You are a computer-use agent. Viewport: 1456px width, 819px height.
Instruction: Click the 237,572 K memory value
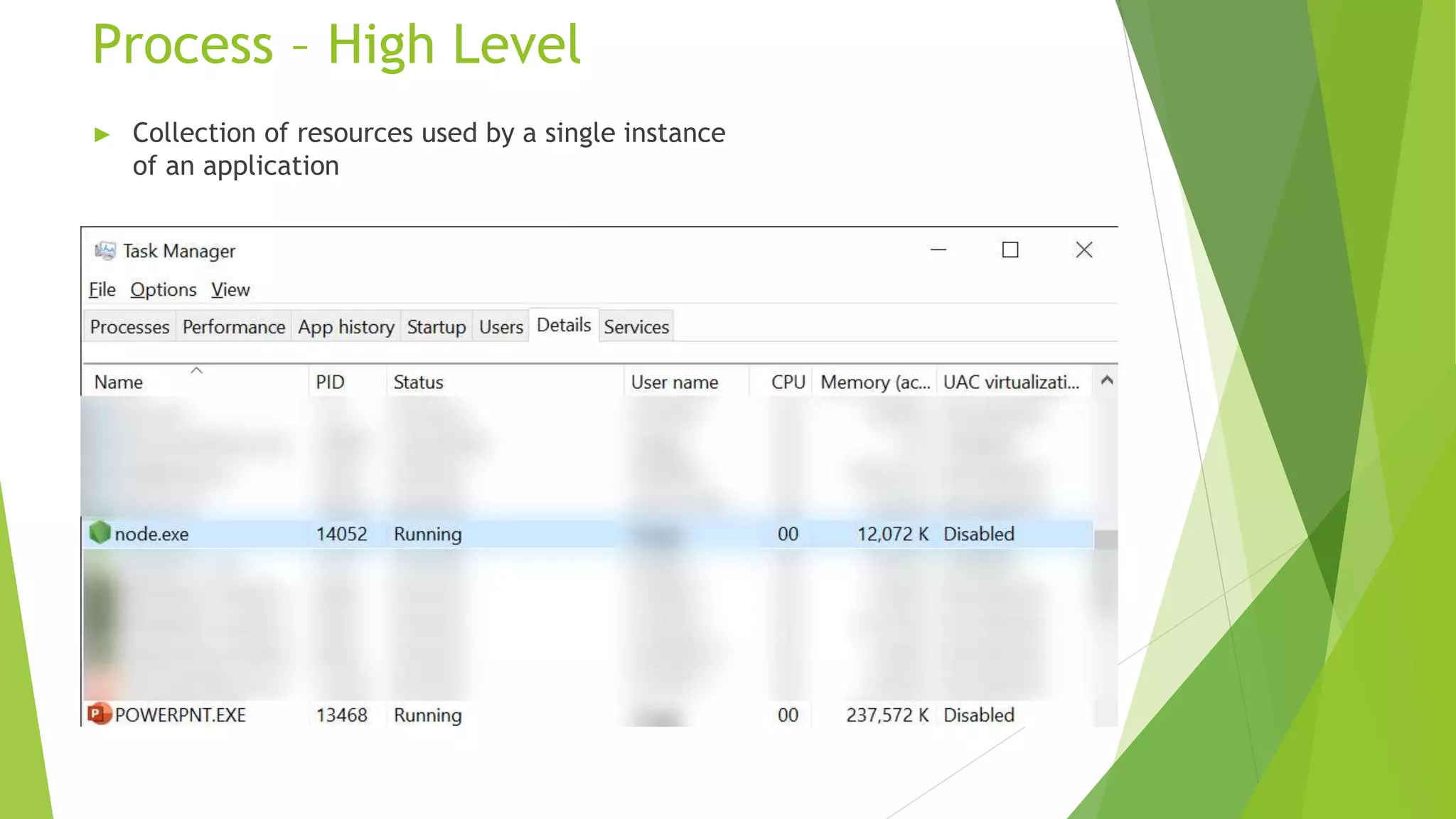point(887,714)
